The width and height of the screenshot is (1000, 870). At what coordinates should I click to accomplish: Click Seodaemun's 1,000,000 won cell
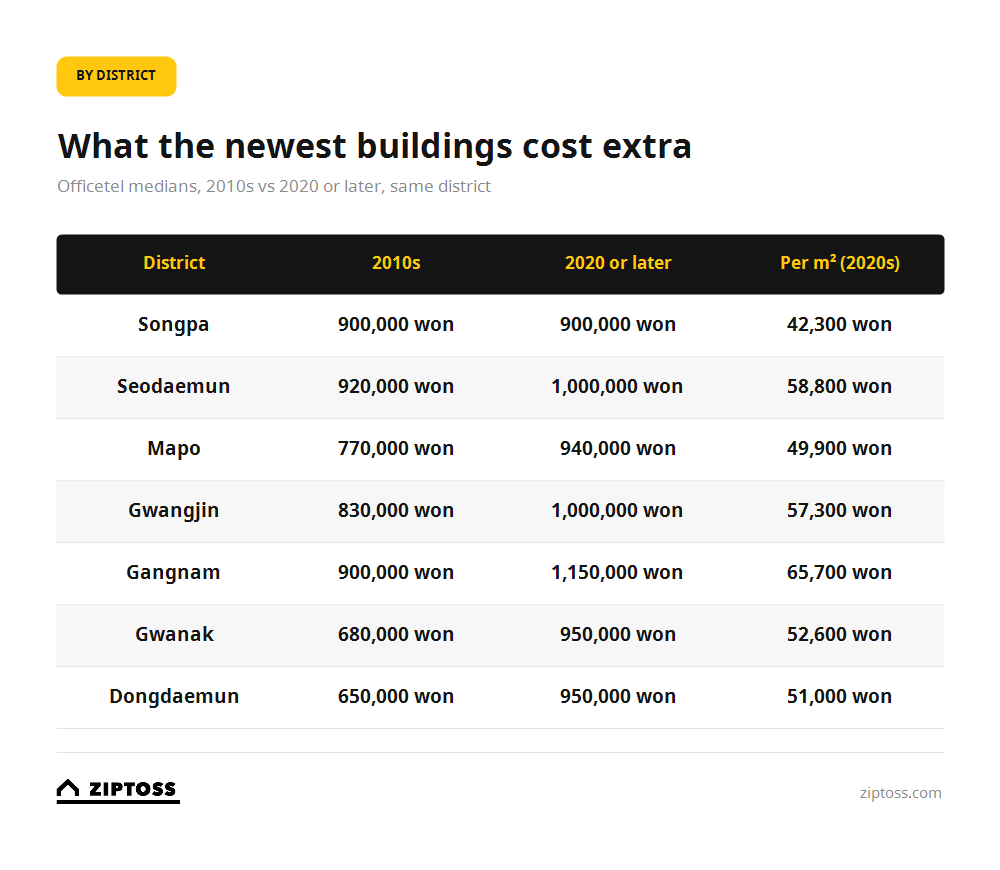point(617,387)
